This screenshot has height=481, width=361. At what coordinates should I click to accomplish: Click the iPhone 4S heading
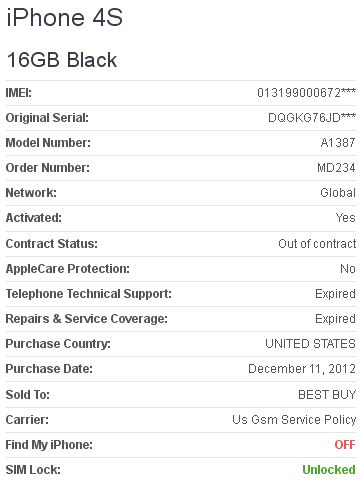point(65,17)
